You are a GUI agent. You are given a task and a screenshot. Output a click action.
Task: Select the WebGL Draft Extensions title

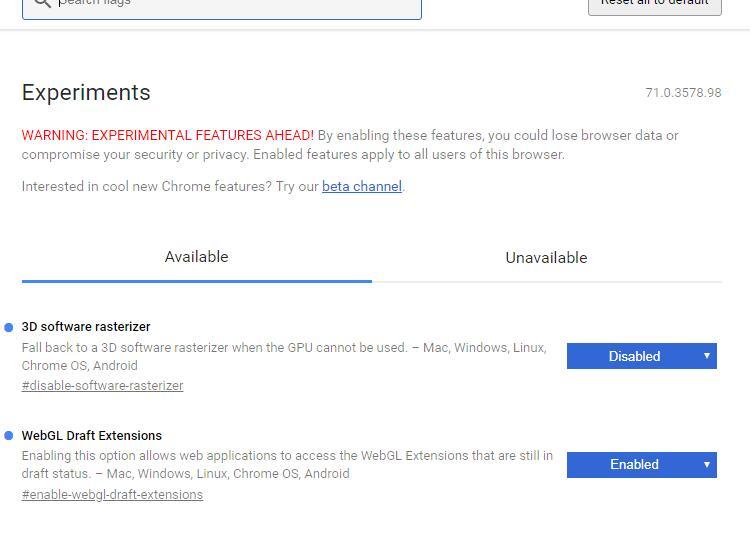tap(91, 436)
